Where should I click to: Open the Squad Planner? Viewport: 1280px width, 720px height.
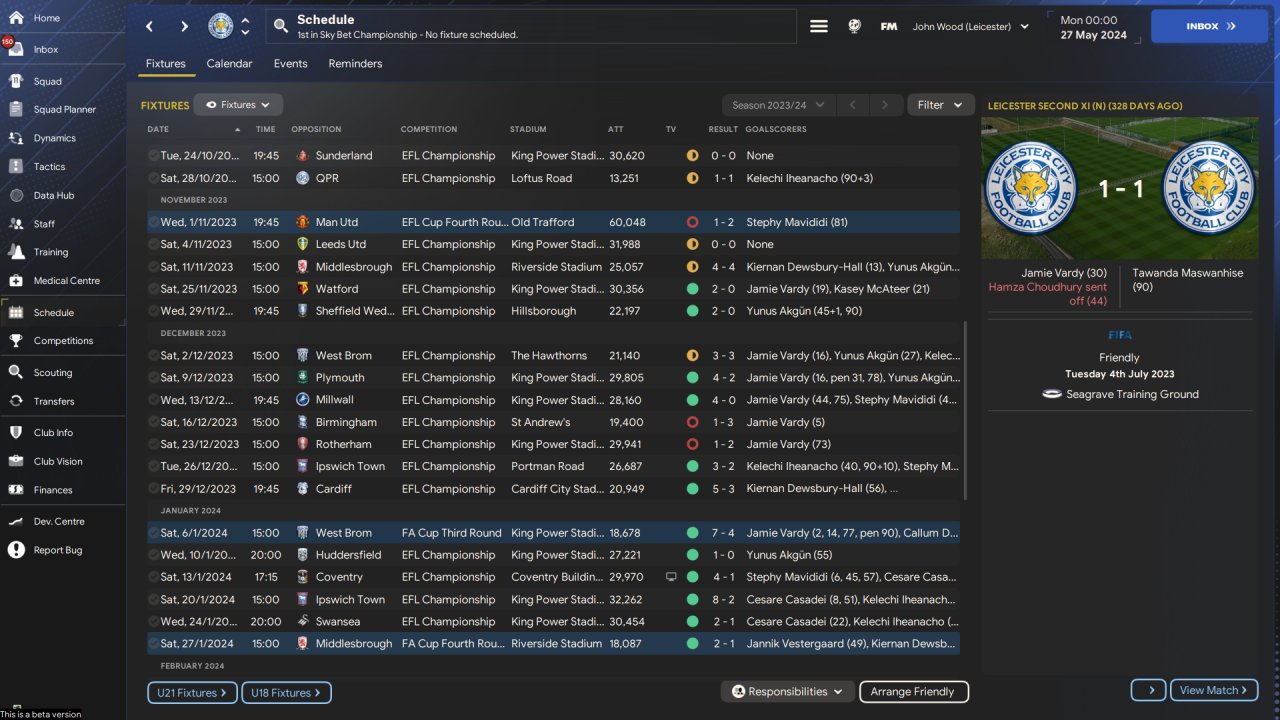[x=64, y=109]
